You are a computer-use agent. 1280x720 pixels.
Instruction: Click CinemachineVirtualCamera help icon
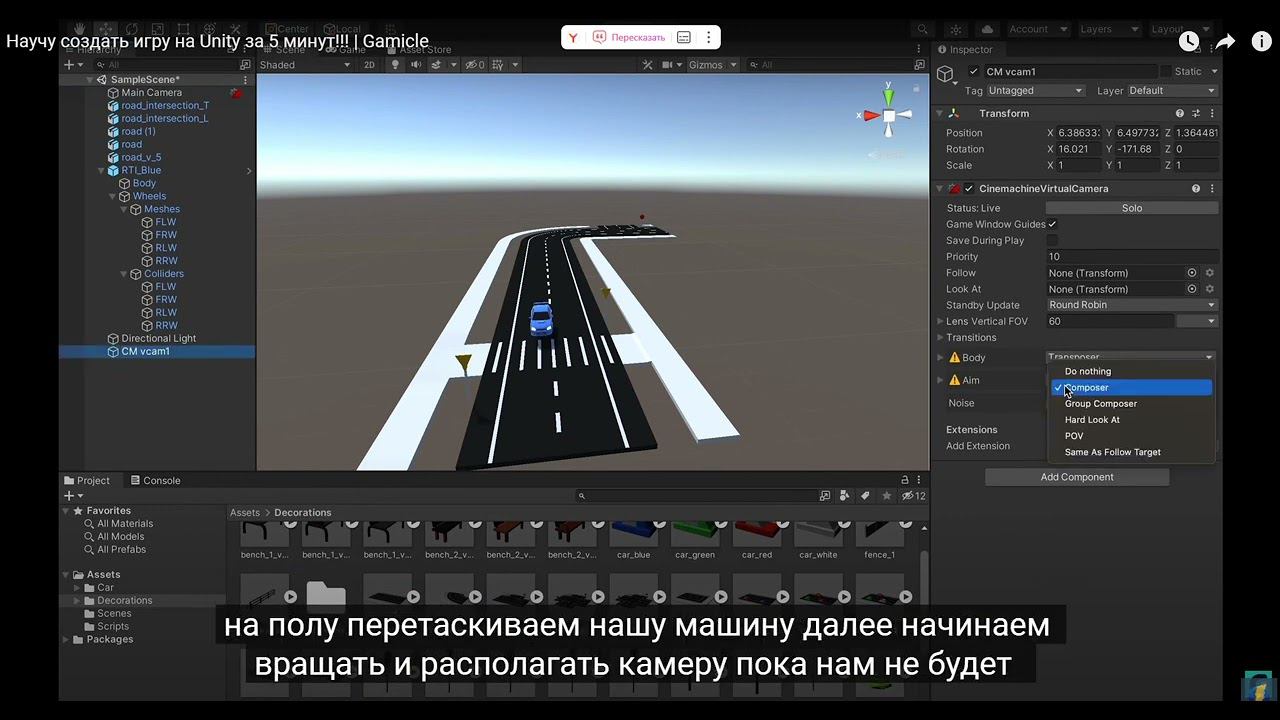point(1196,188)
